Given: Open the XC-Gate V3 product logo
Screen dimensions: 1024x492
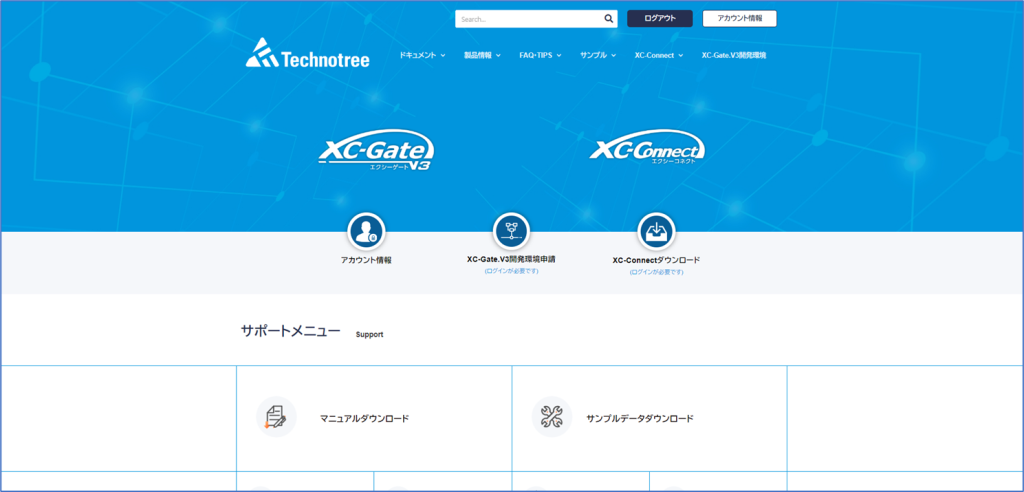Looking at the screenshot, I should click(x=376, y=152).
